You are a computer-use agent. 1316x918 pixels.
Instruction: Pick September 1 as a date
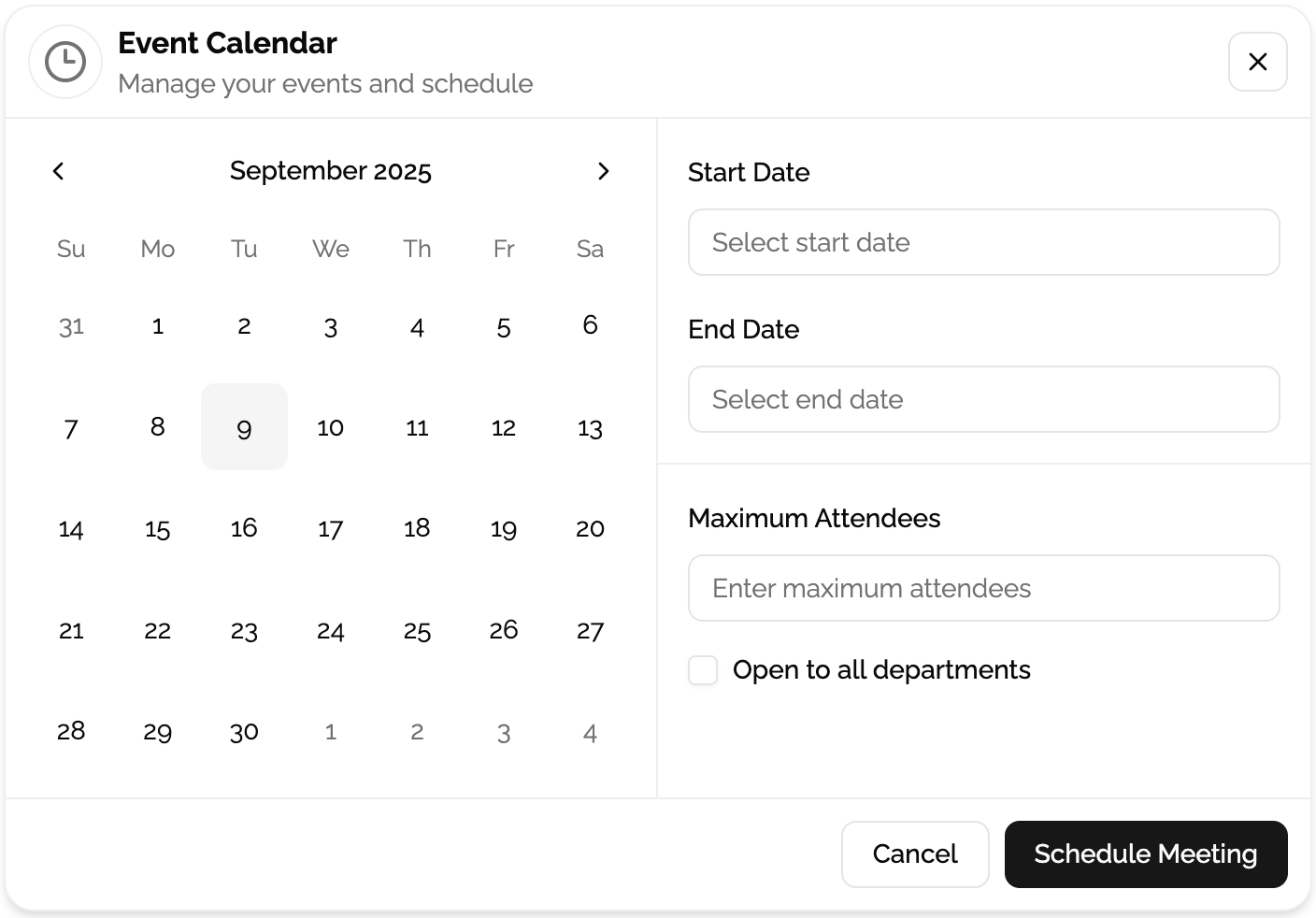[x=157, y=326]
